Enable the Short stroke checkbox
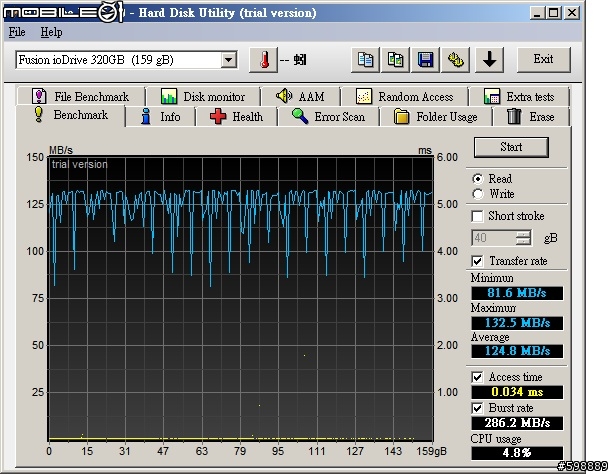 [x=477, y=216]
